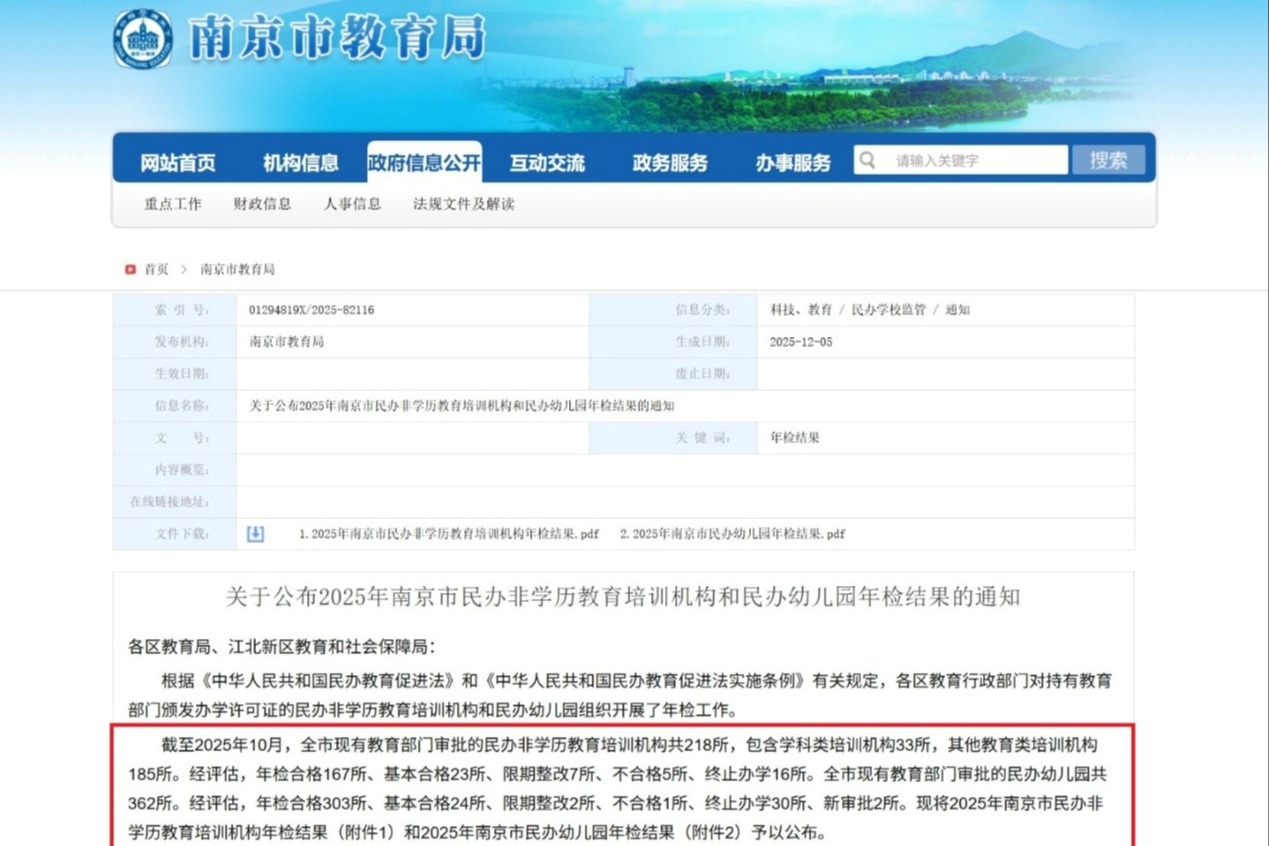Go to the 机构信息 navigation tab

pyautogui.click(x=301, y=162)
